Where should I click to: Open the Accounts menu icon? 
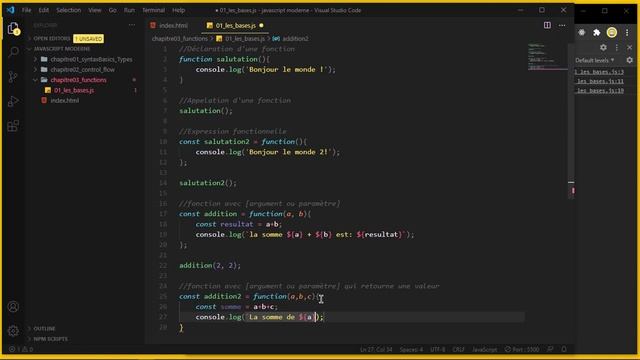click(x=13, y=307)
